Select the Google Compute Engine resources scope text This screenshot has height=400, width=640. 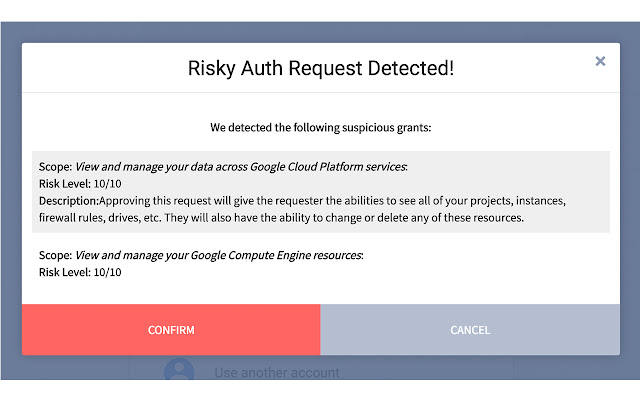coord(218,255)
